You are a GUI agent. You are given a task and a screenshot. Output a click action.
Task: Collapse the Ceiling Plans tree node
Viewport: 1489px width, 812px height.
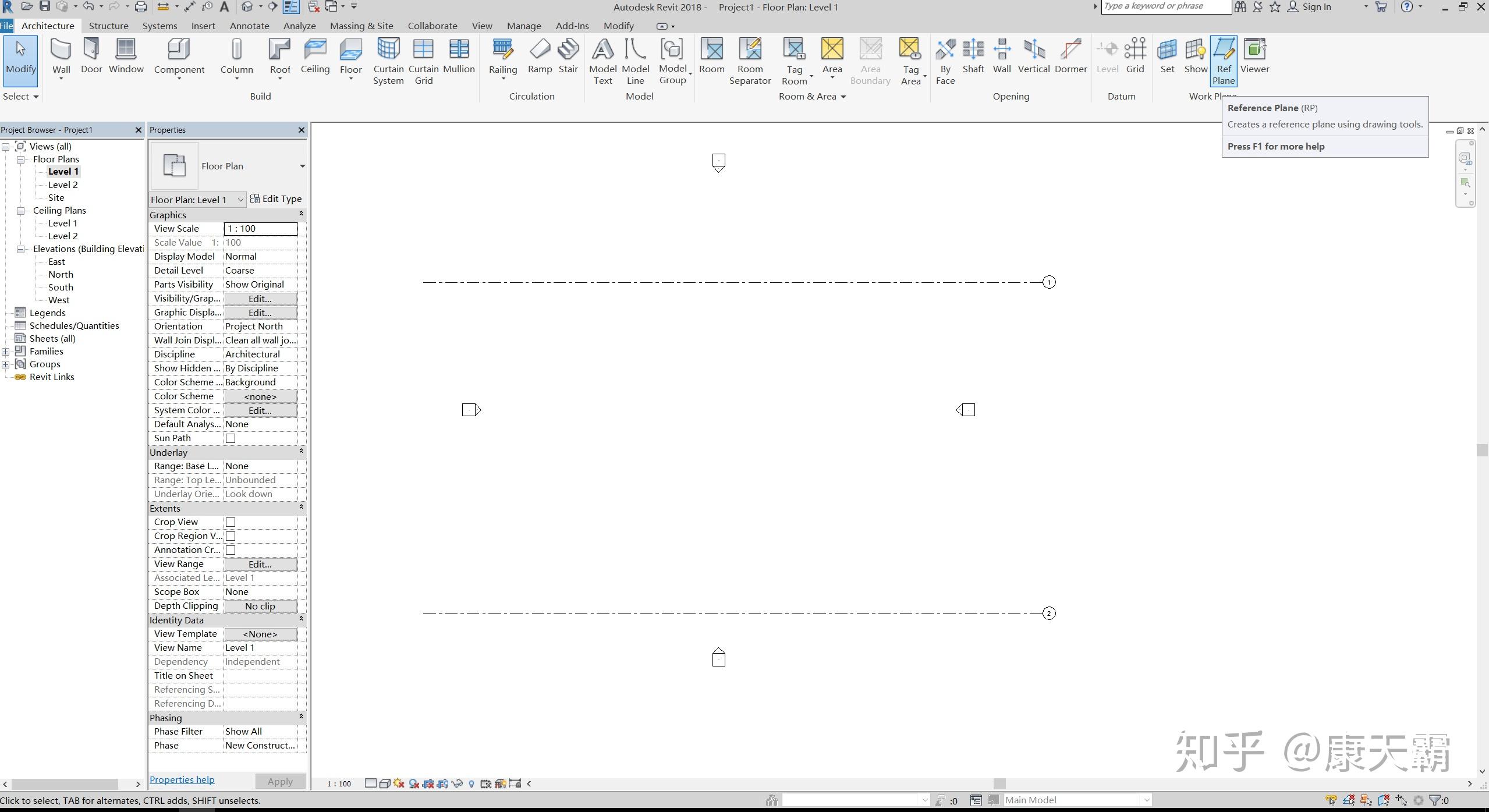point(20,211)
